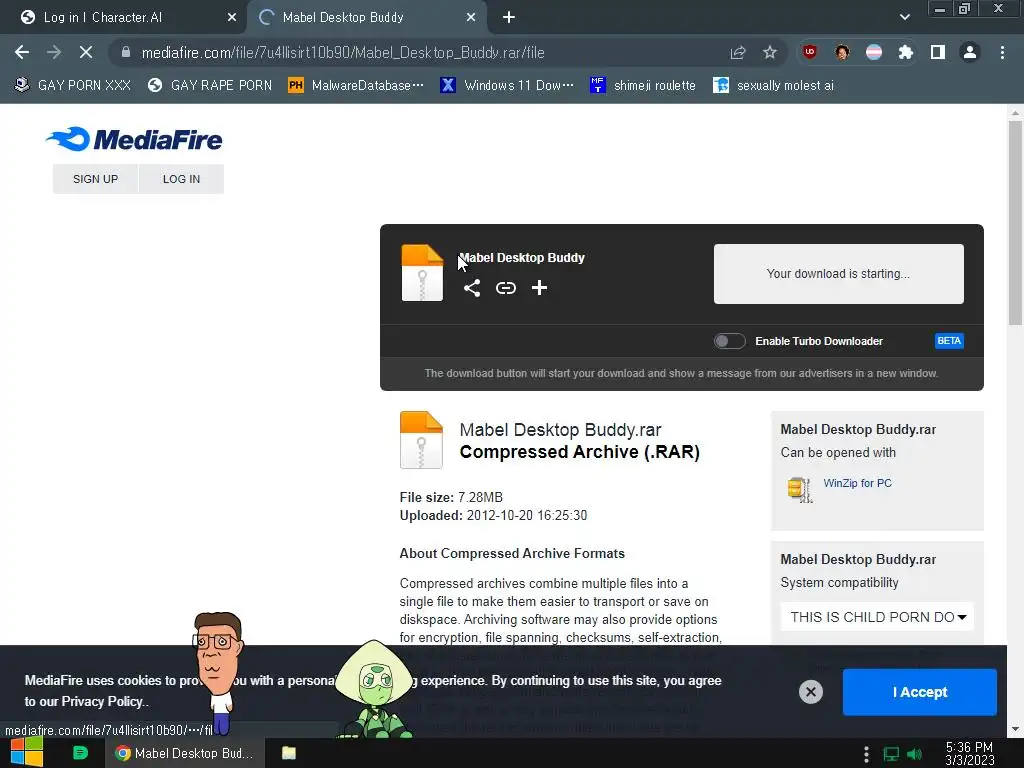This screenshot has width=1024, height=768.
Task: Click the page vertical scrollbar thumb
Action: (1016, 222)
